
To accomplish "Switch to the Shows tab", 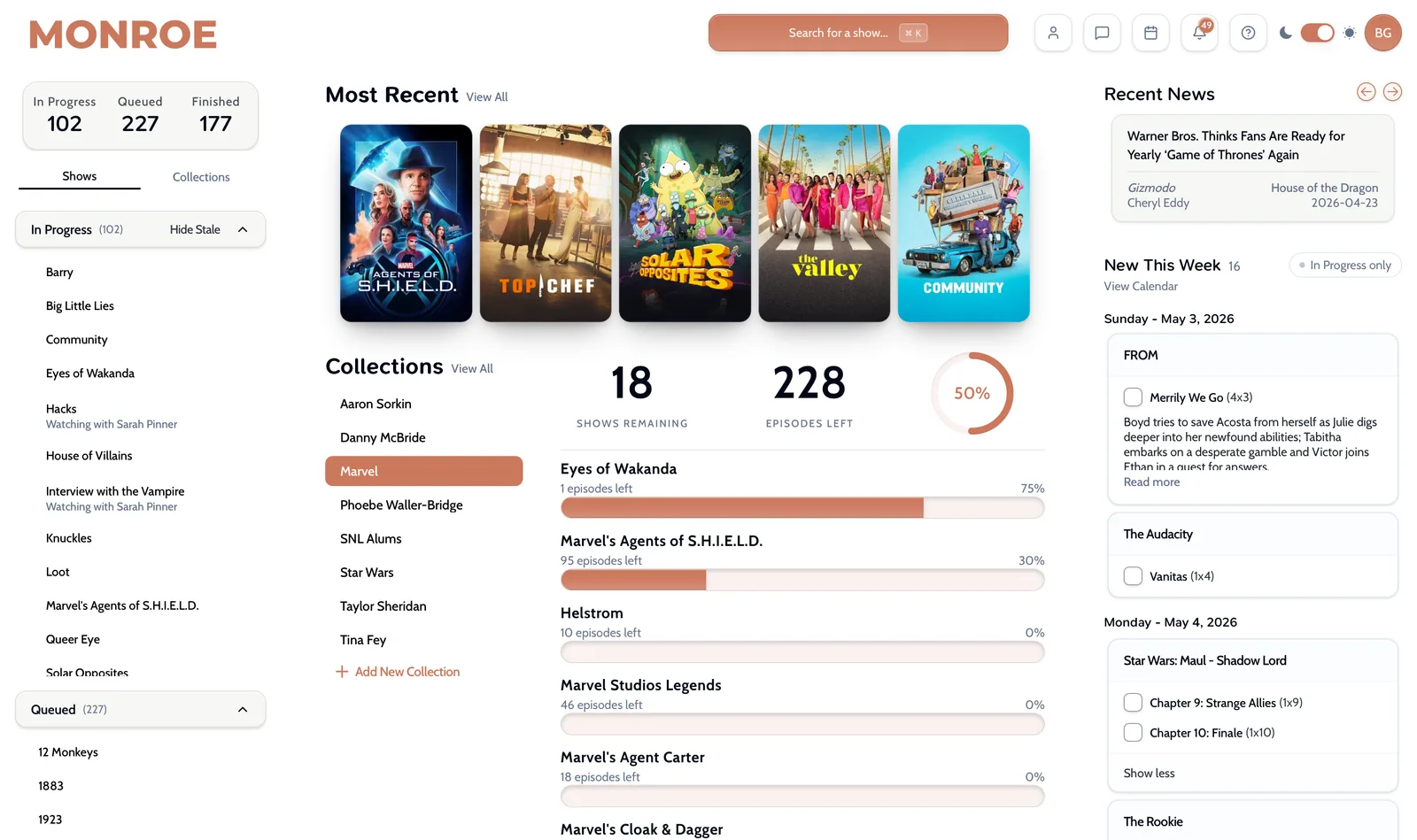I will [80, 176].
